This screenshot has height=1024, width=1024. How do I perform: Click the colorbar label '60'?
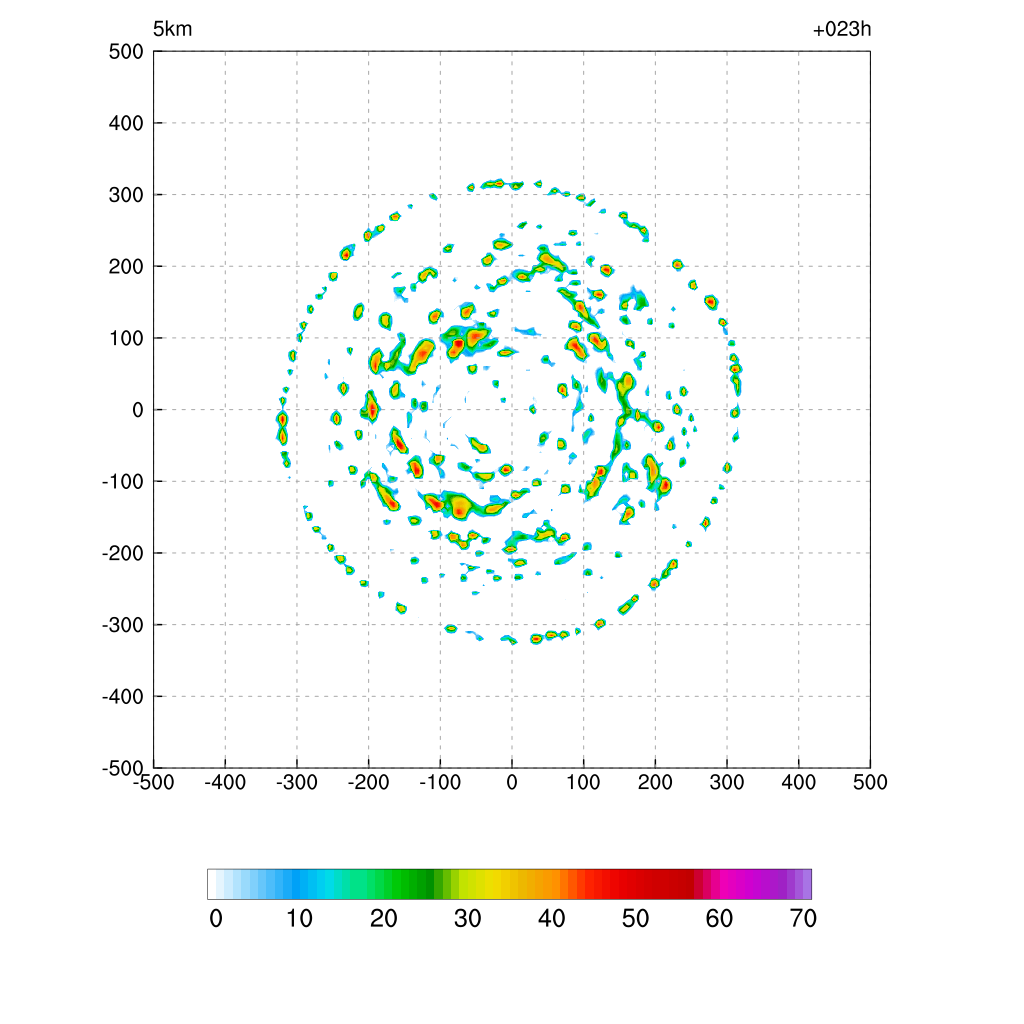pos(719,919)
